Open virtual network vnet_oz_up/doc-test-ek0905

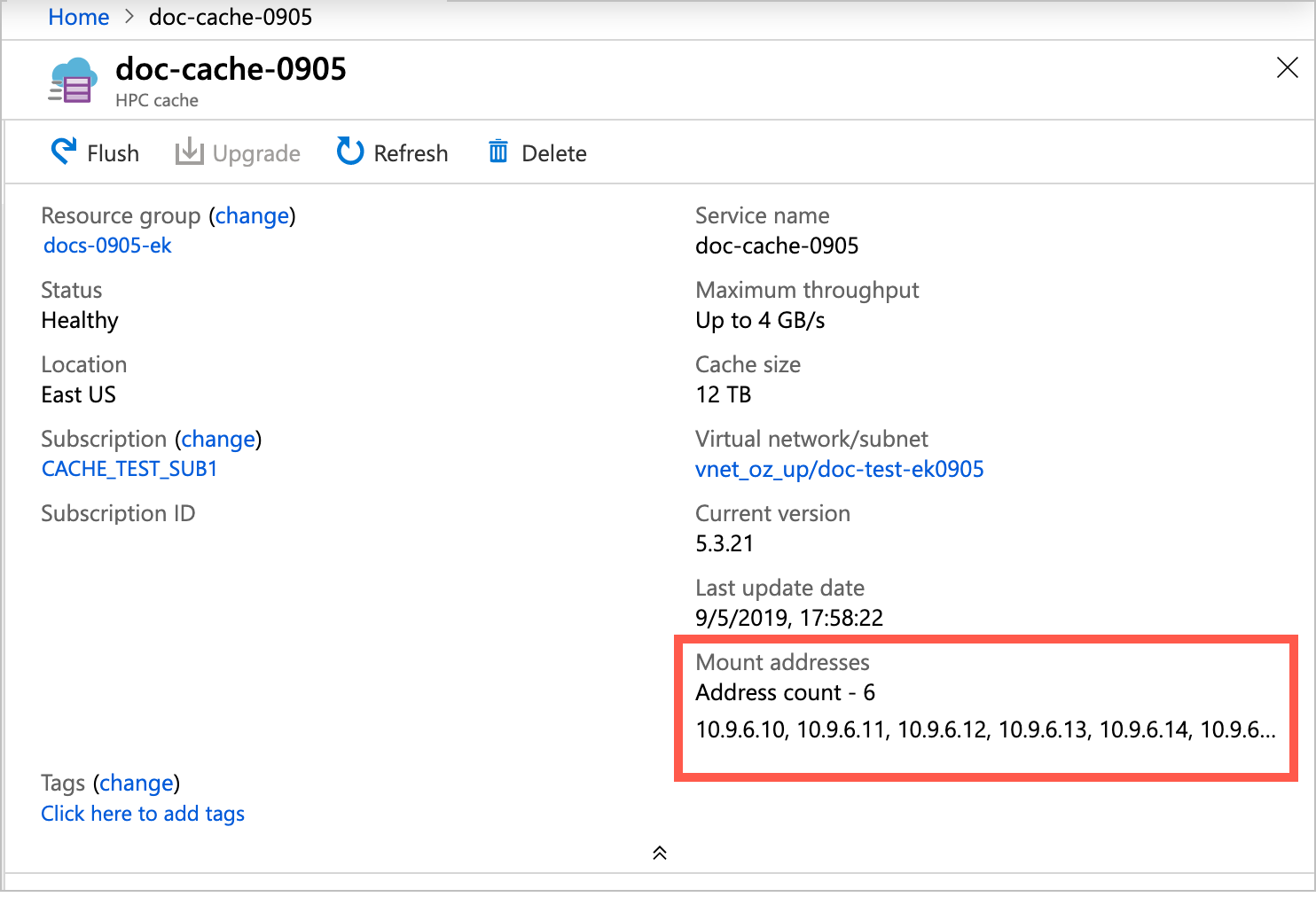pos(839,469)
